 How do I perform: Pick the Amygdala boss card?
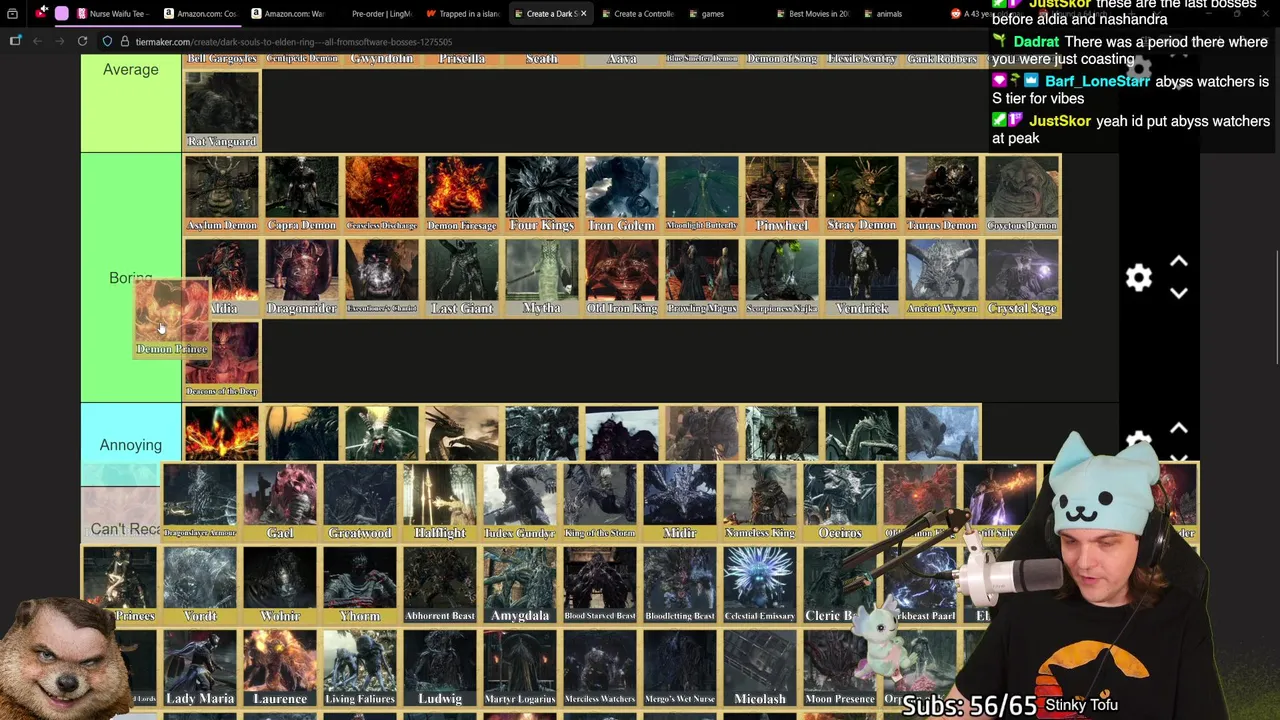point(520,585)
